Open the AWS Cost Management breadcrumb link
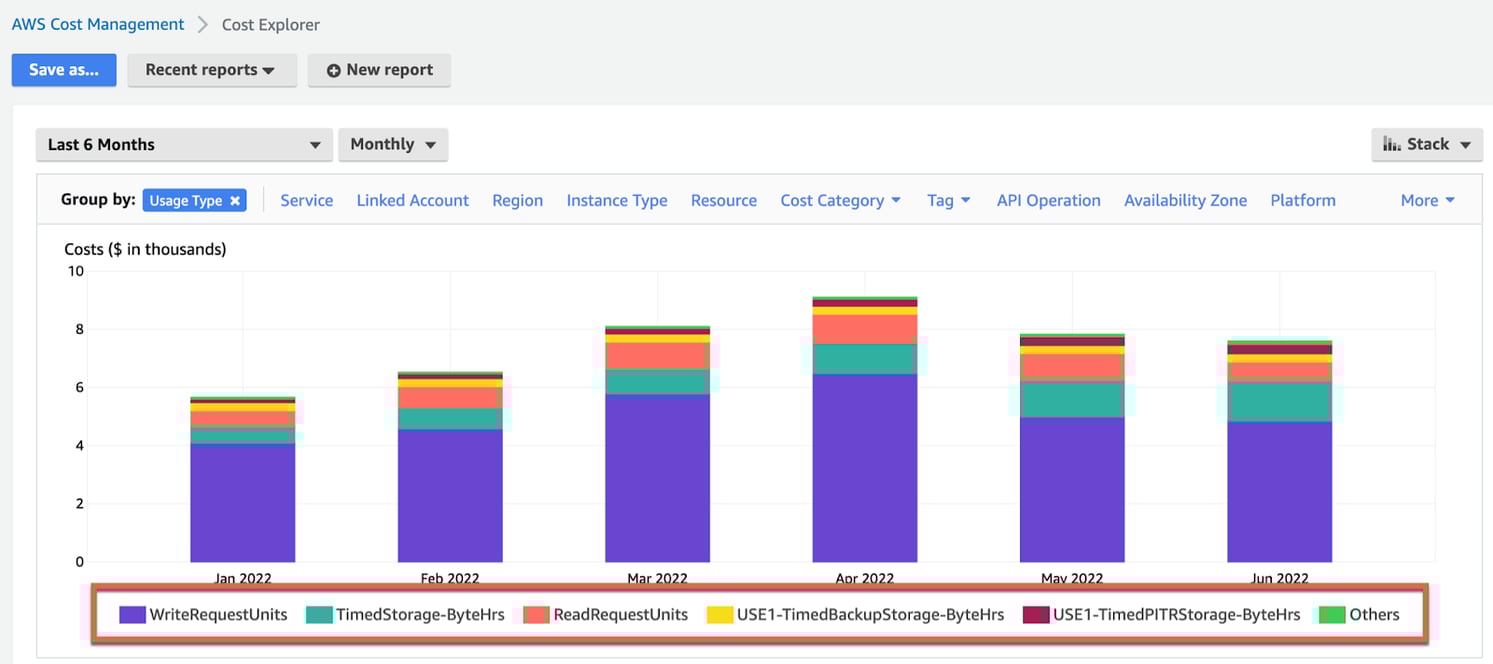Image resolution: width=1493 pixels, height=664 pixels. (x=97, y=23)
